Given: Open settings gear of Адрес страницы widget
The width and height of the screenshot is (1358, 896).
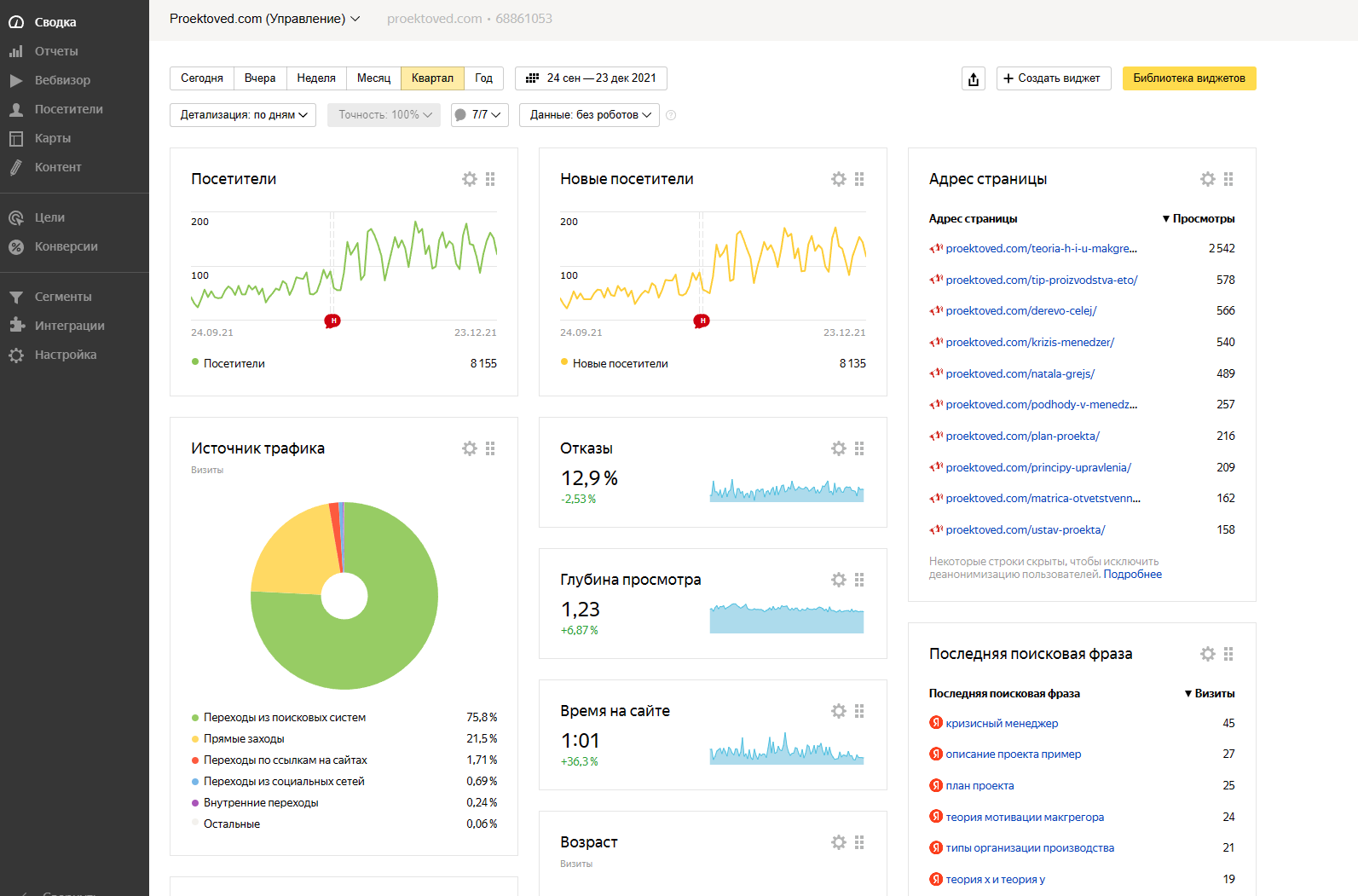Looking at the screenshot, I should pos(1207,179).
